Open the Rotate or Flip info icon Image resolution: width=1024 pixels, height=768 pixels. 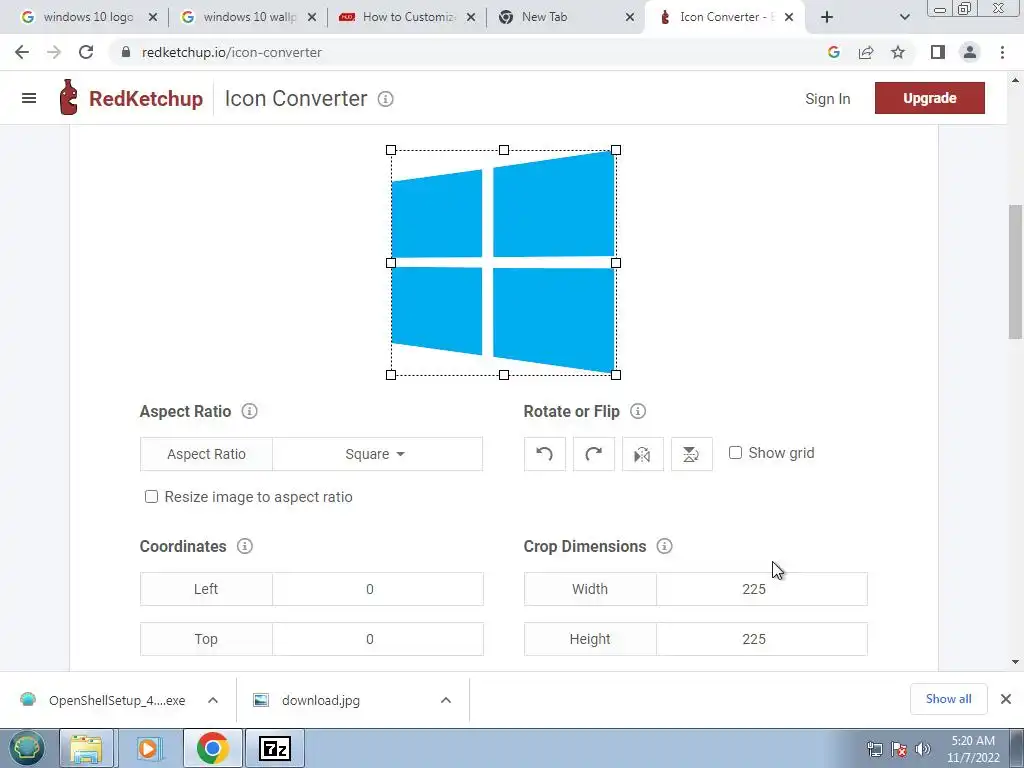[638, 411]
